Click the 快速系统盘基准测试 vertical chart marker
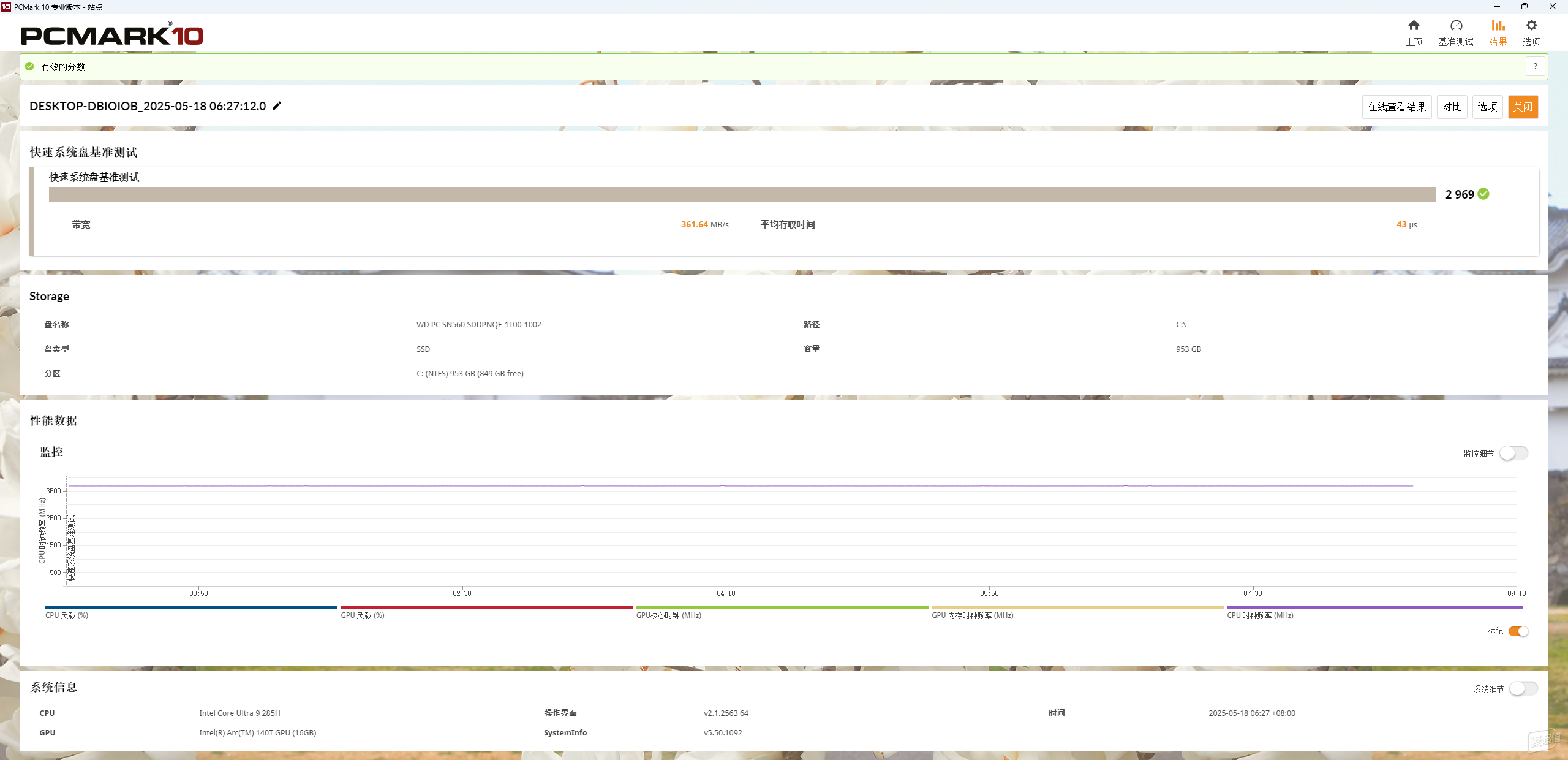 click(71, 548)
